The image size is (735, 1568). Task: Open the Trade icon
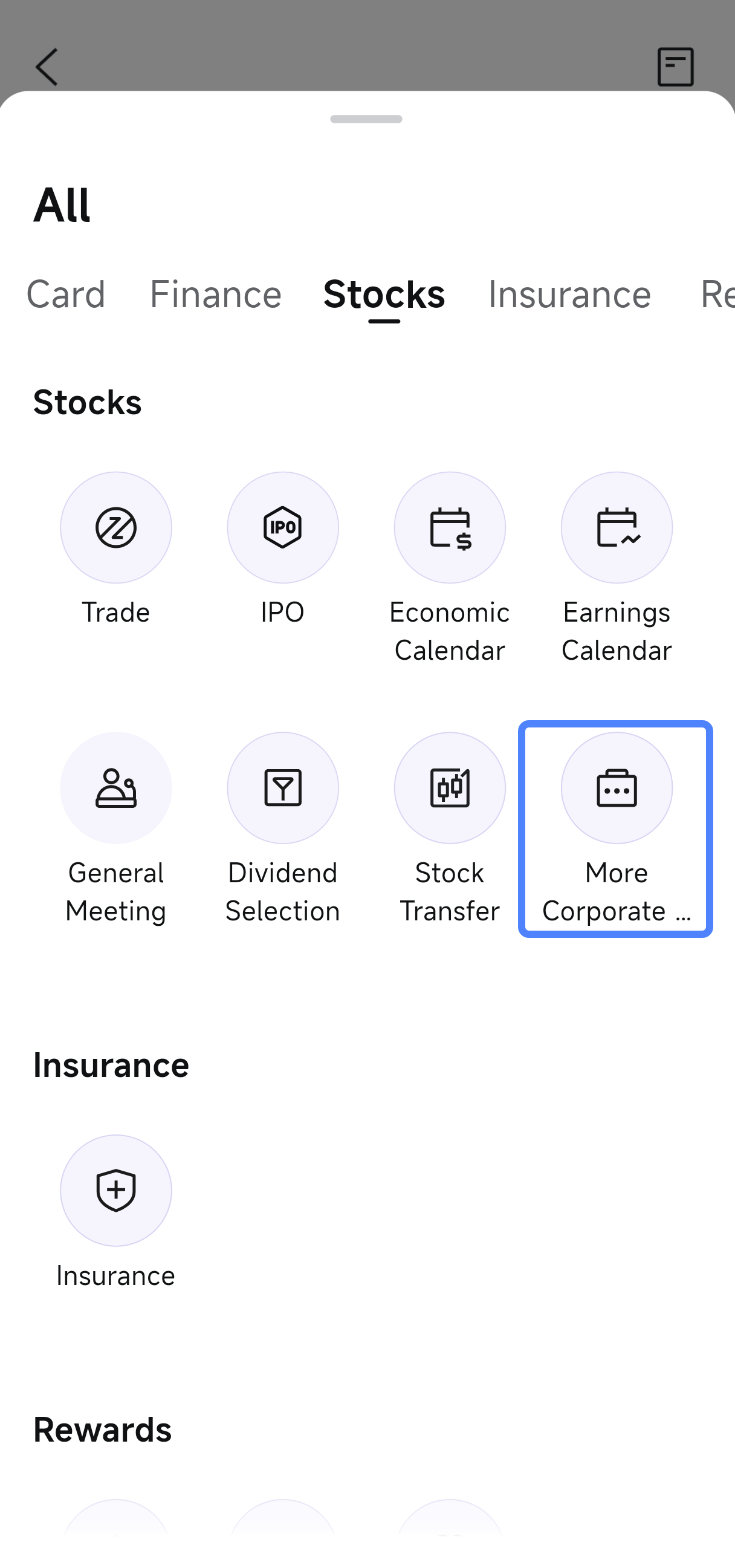click(x=115, y=527)
